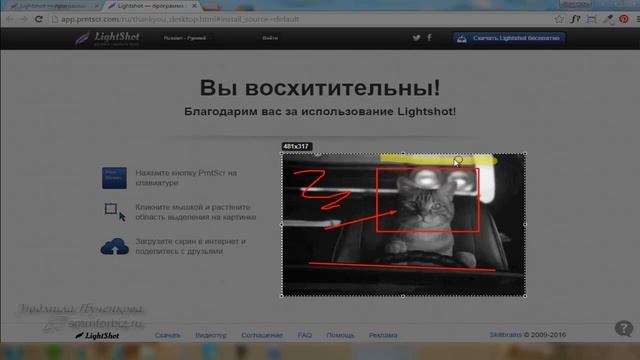Click the selection rectangle with cursor icon
The image size is (640, 360).
[115, 212]
